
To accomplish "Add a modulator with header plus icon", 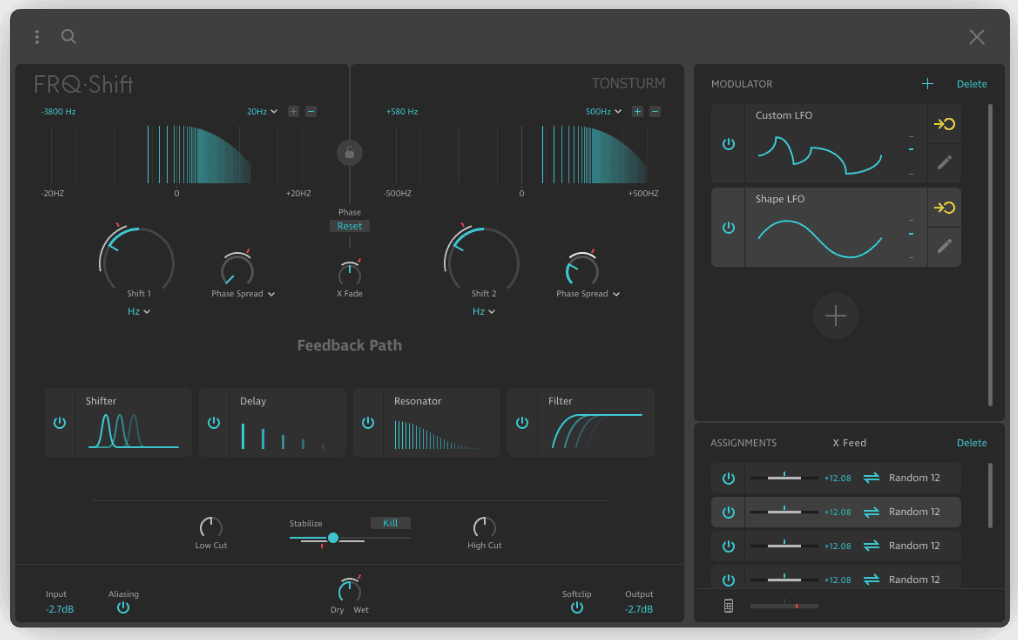I will 927,84.
